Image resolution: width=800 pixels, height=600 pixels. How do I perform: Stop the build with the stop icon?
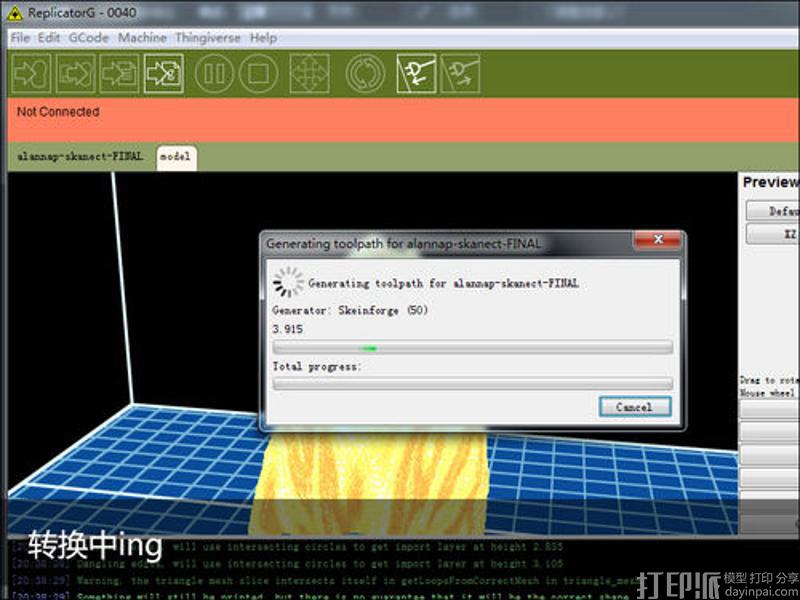point(257,74)
